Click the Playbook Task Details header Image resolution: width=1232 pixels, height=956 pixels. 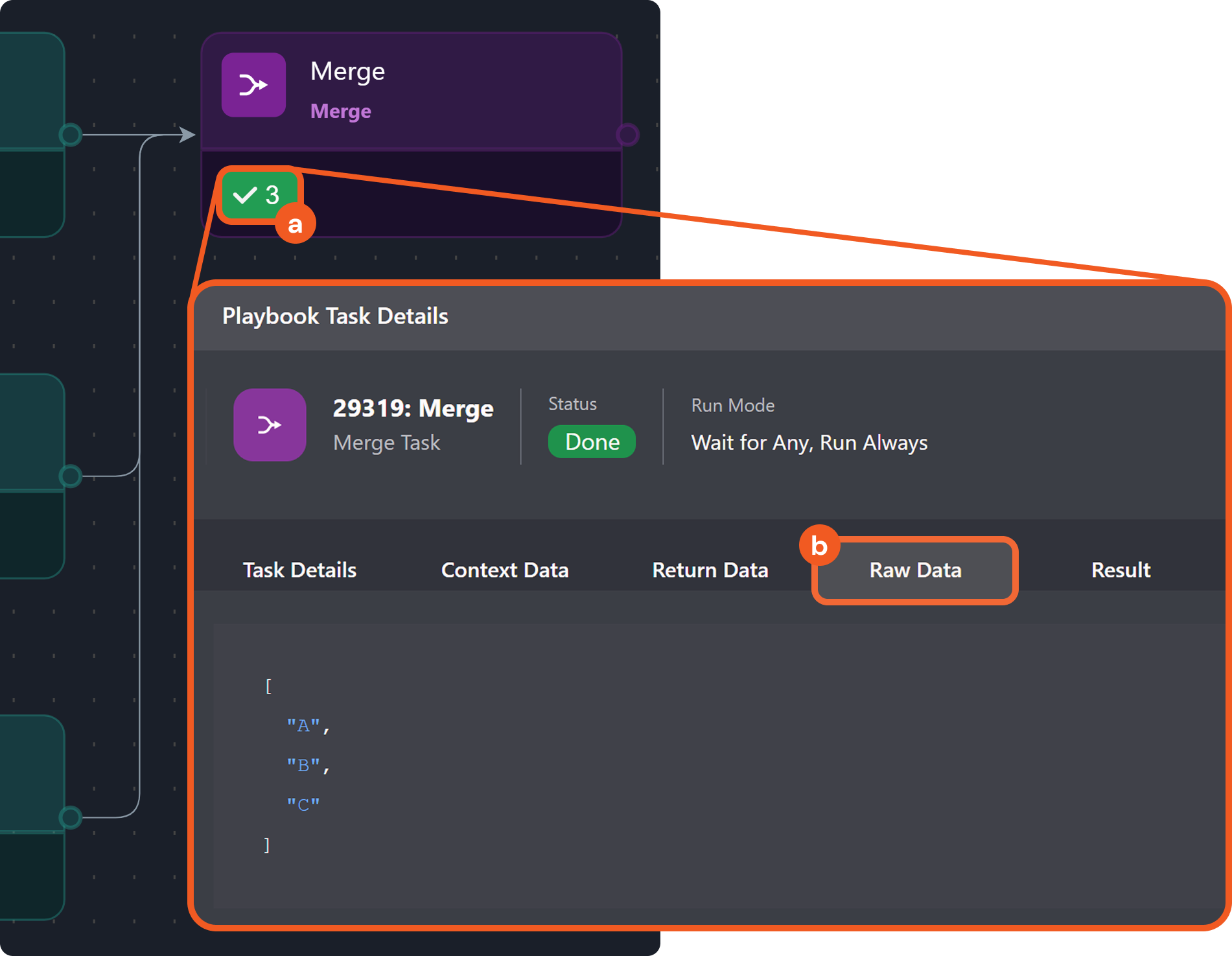[335, 316]
